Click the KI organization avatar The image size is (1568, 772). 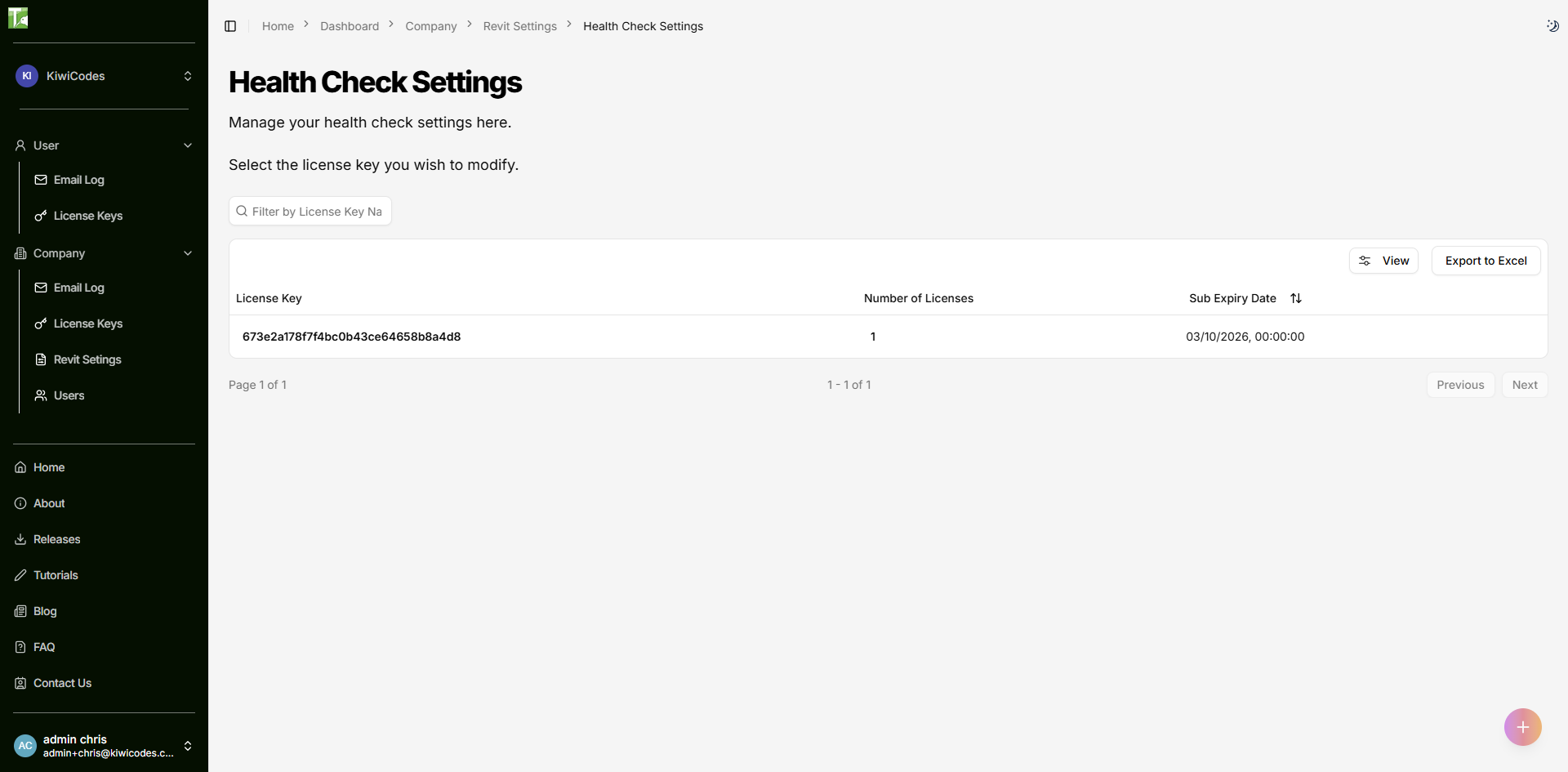[27, 76]
